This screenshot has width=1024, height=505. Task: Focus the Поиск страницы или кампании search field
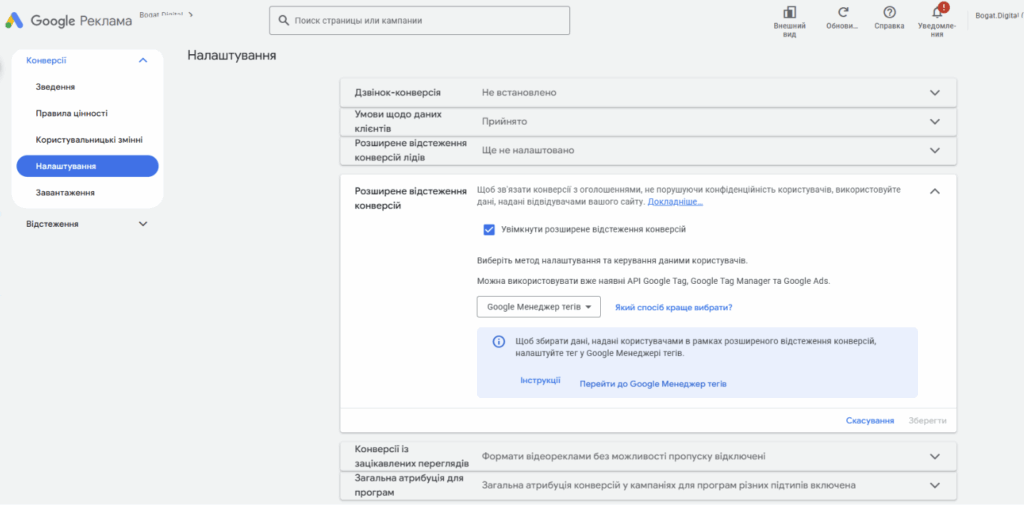click(x=419, y=20)
